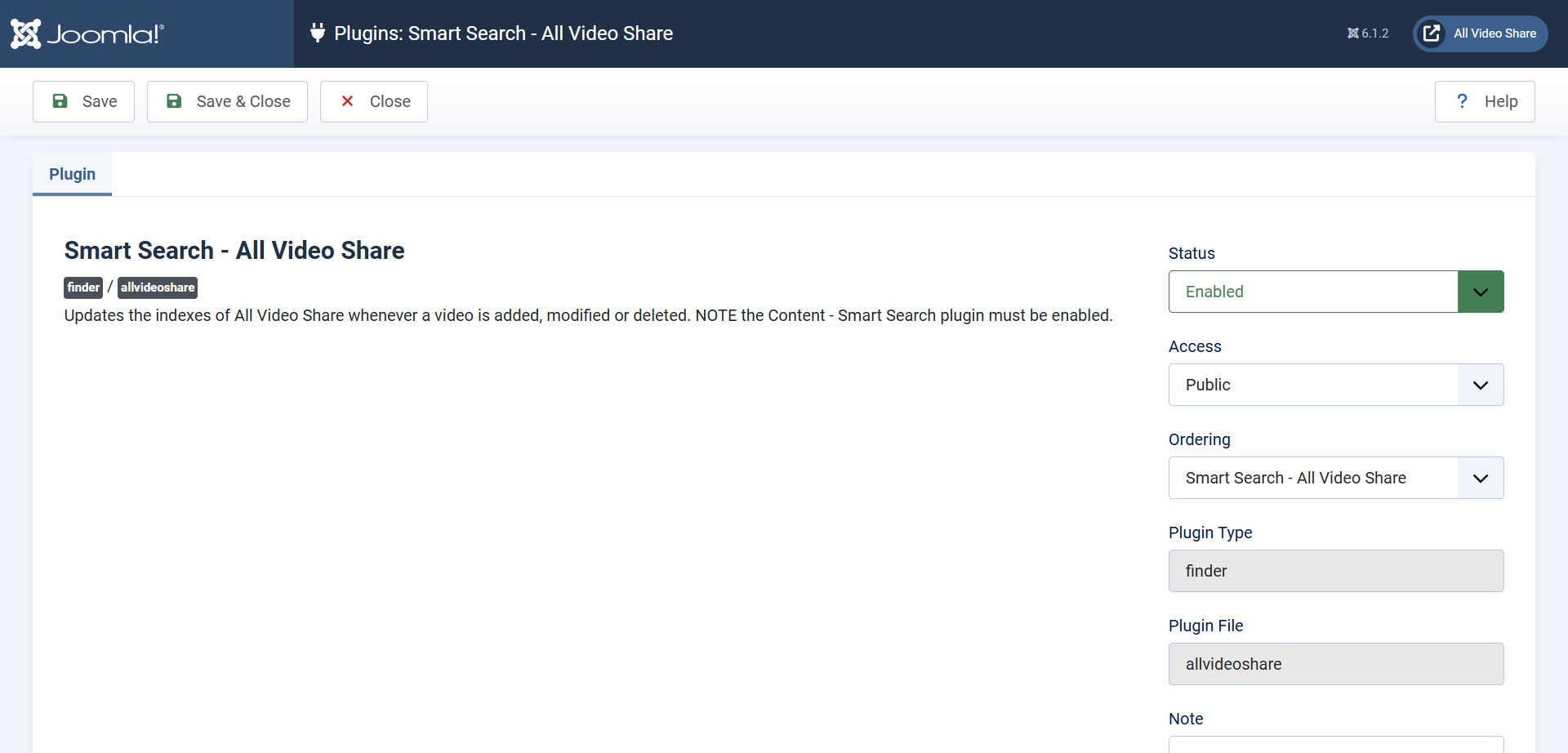Click the Joomla logo
The image size is (1568, 753).
click(87, 33)
